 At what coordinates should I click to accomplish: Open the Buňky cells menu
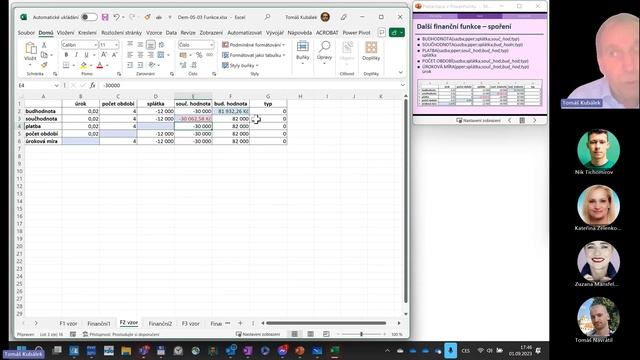[x=302, y=52]
